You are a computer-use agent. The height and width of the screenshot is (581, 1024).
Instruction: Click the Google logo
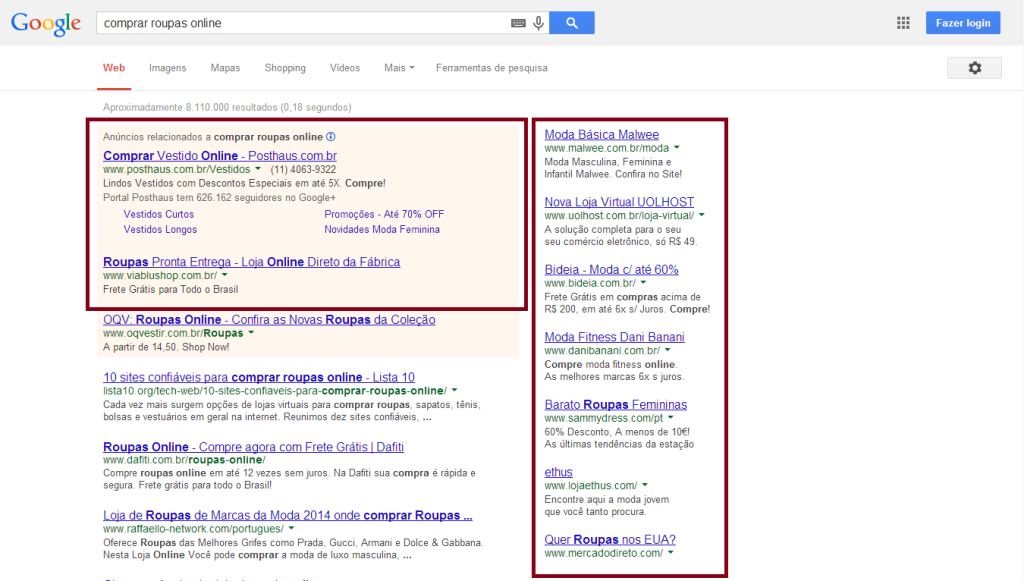pyautogui.click(x=46, y=24)
